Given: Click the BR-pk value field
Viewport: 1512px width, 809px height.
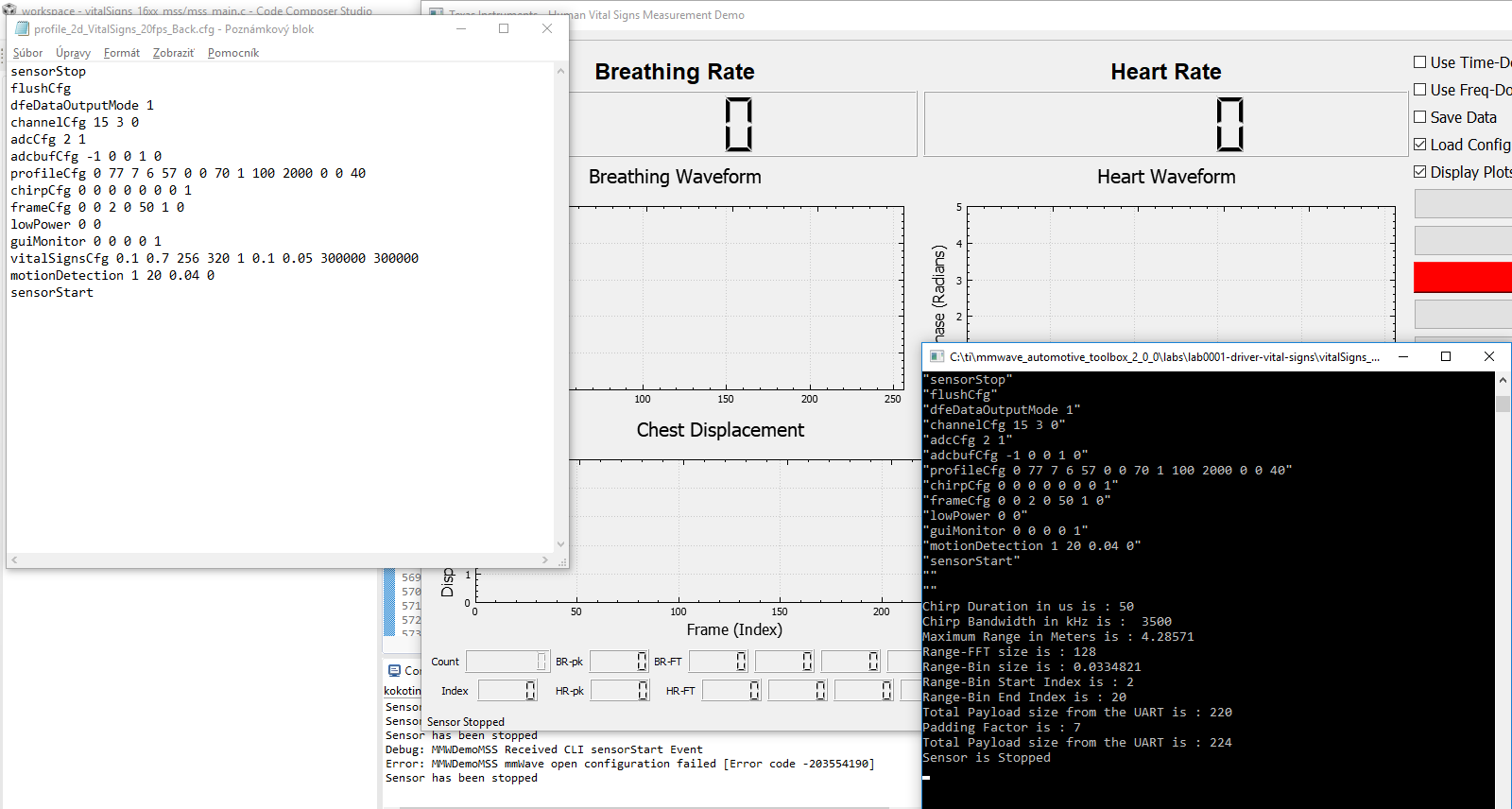Looking at the screenshot, I should pyautogui.click(x=619, y=662).
